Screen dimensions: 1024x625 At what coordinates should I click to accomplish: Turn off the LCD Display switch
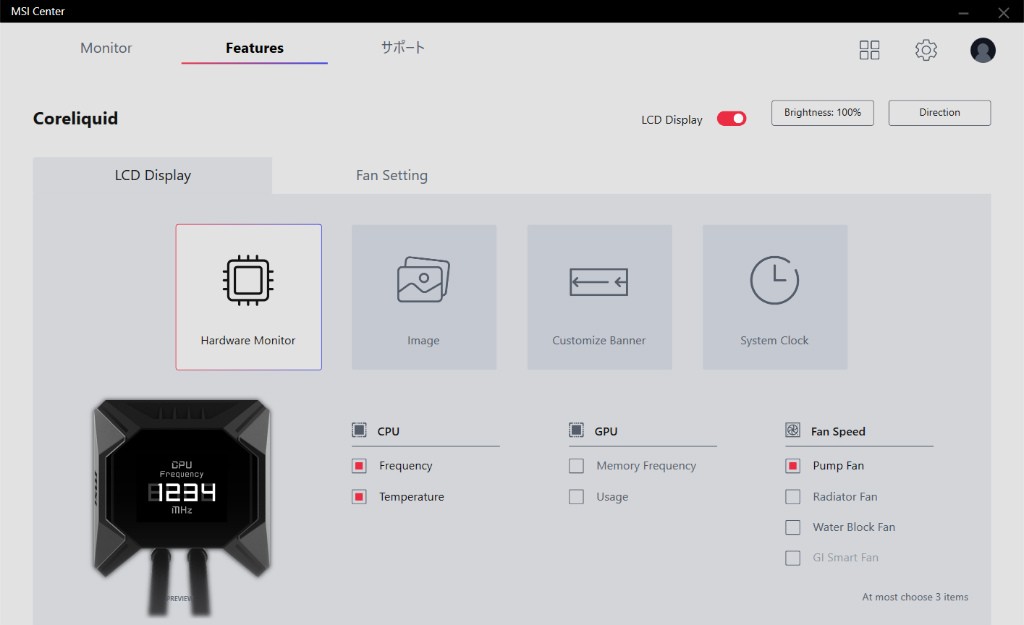[x=732, y=119]
